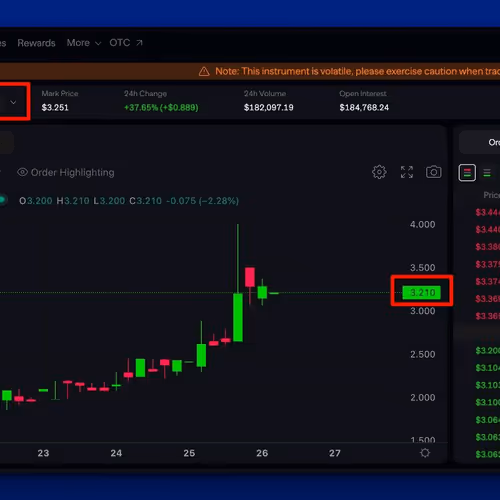Click the $3.375 ask price row
The width and height of the screenshot is (500, 500).
(488, 264)
